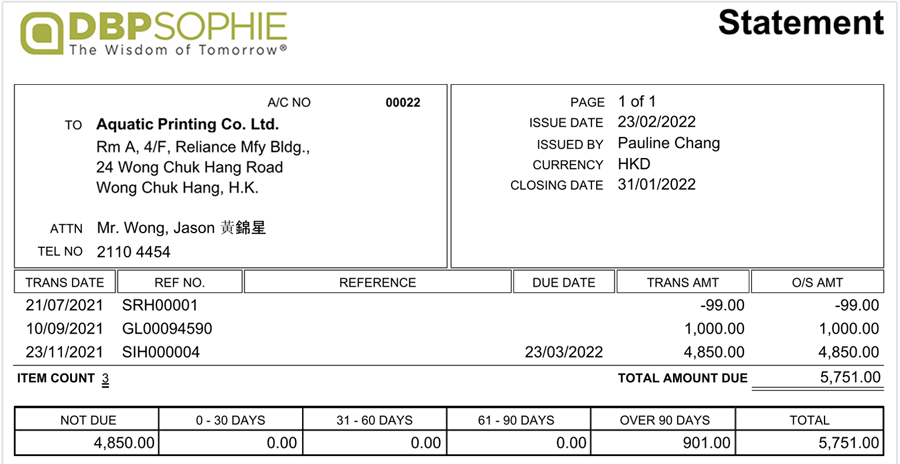Click the 901.00 over 90 days amount
This screenshot has width=900, height=464.
click(x=714, y=442)
